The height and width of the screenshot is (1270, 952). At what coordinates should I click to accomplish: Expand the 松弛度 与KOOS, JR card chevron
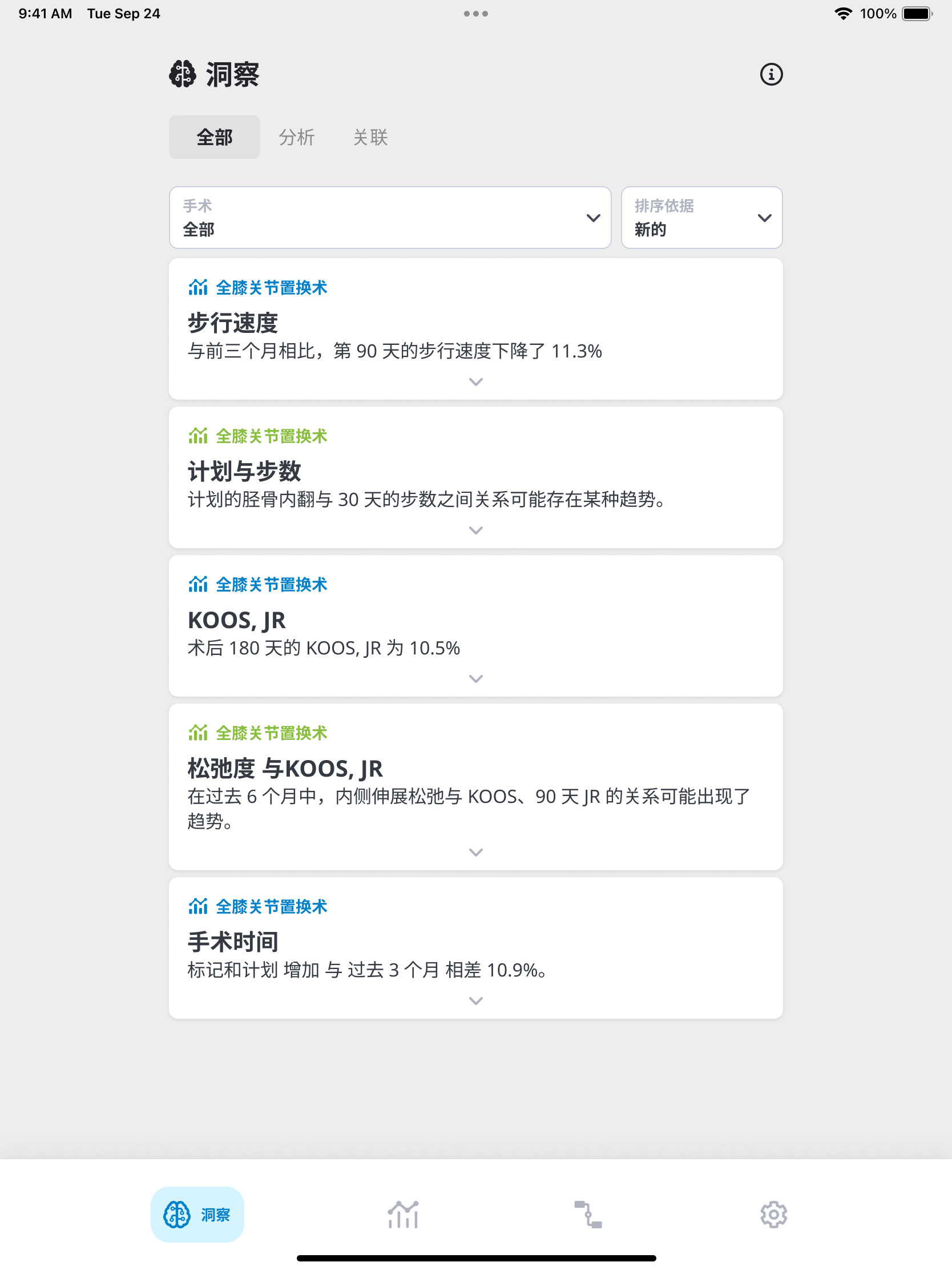[x=475, y=852]
